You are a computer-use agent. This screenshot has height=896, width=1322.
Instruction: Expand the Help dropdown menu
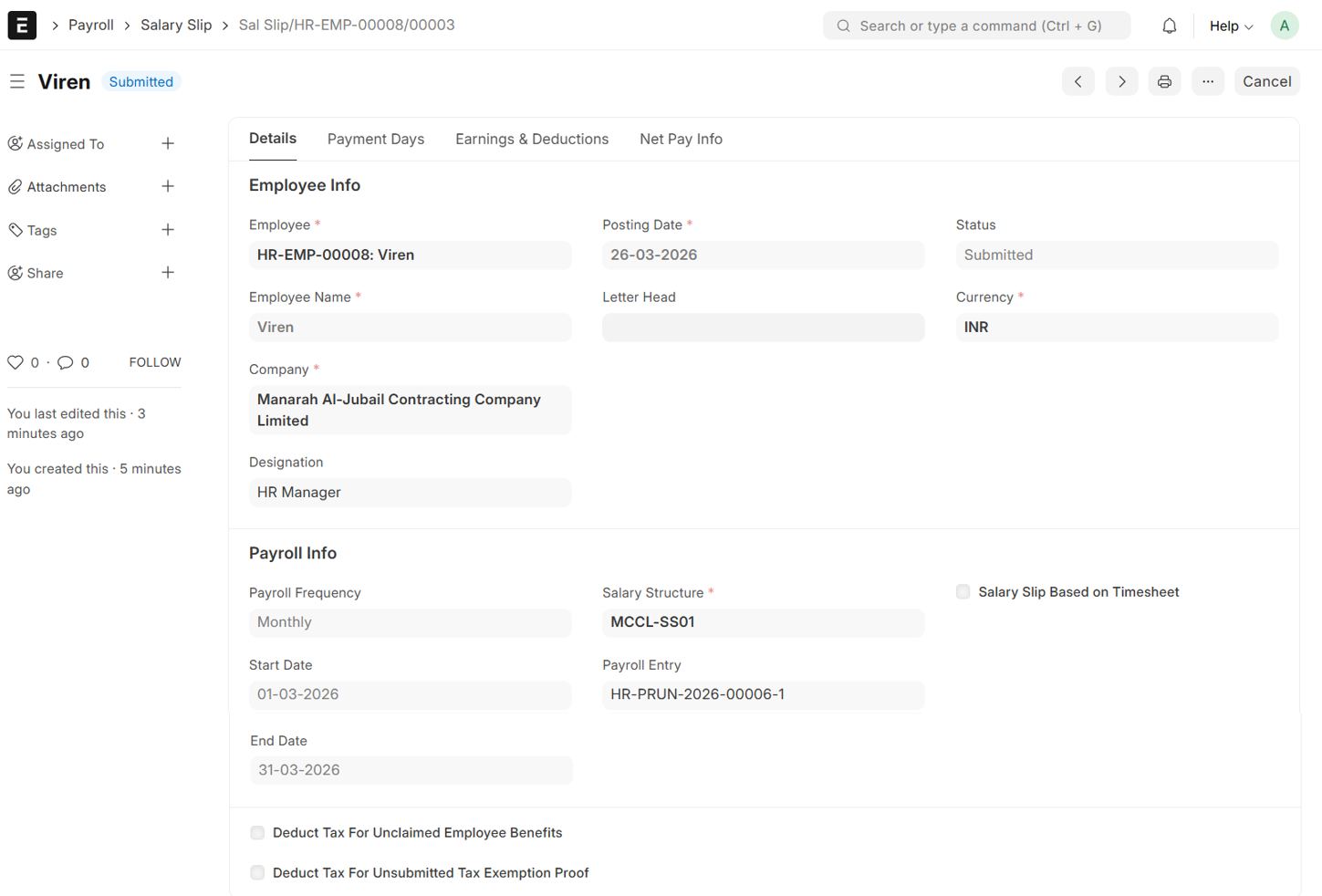[x=1230, y=26]
